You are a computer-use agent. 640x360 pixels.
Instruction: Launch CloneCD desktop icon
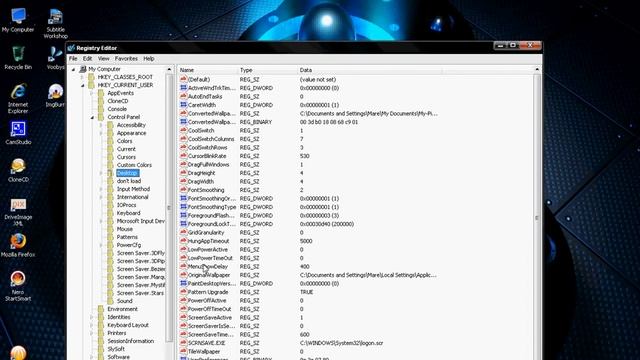(x=18, y=171)
